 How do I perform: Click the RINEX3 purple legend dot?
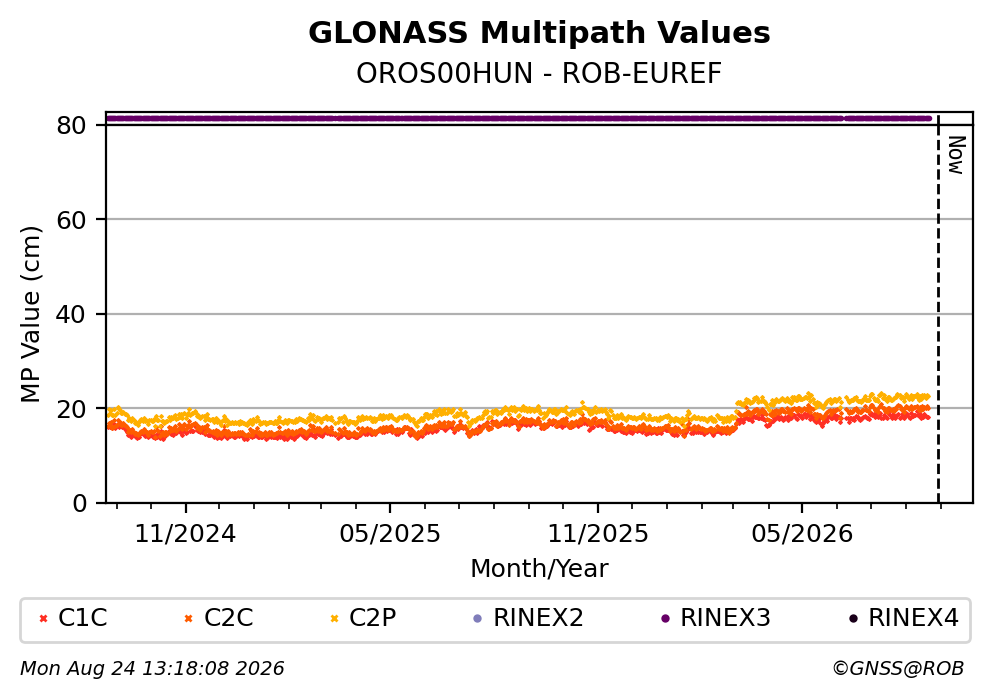coord(665,619)
